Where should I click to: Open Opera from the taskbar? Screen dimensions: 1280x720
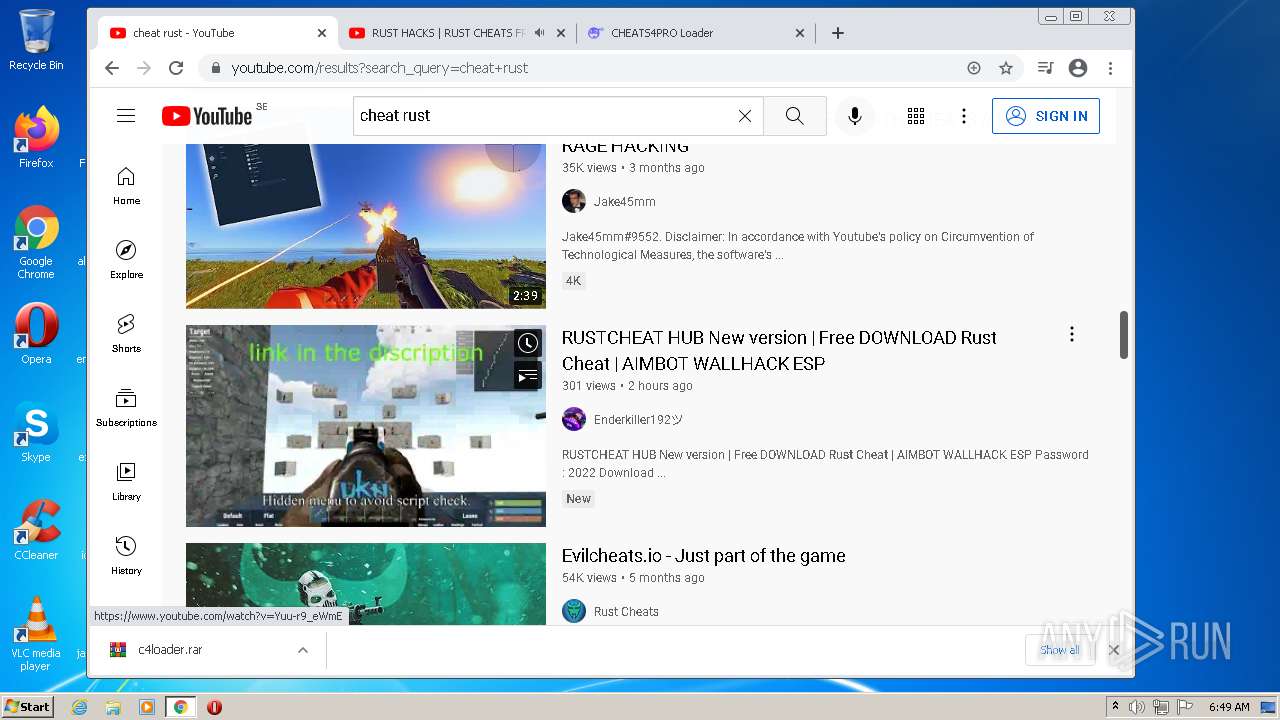(214, 707)
